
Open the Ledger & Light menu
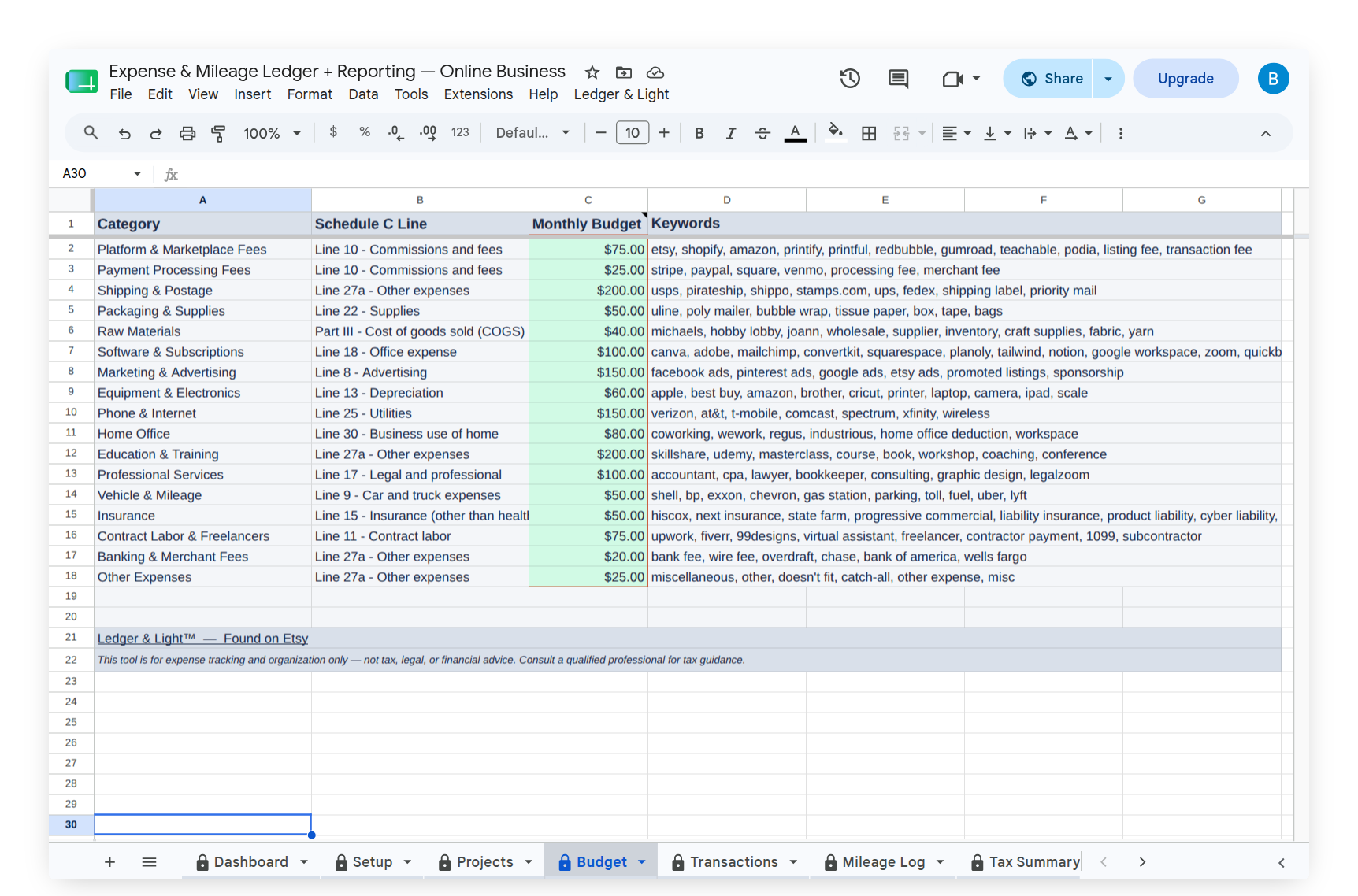tap(621, 94)
